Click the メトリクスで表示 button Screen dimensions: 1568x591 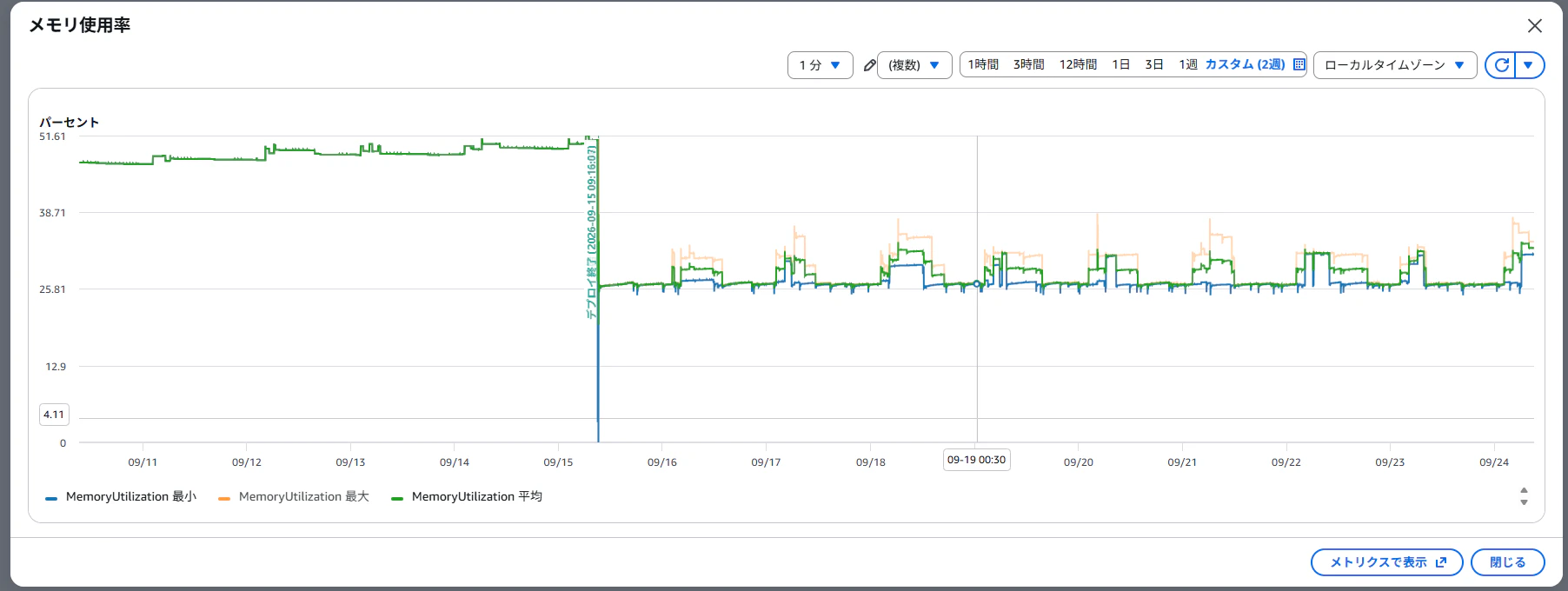(x=1386, y=562)
